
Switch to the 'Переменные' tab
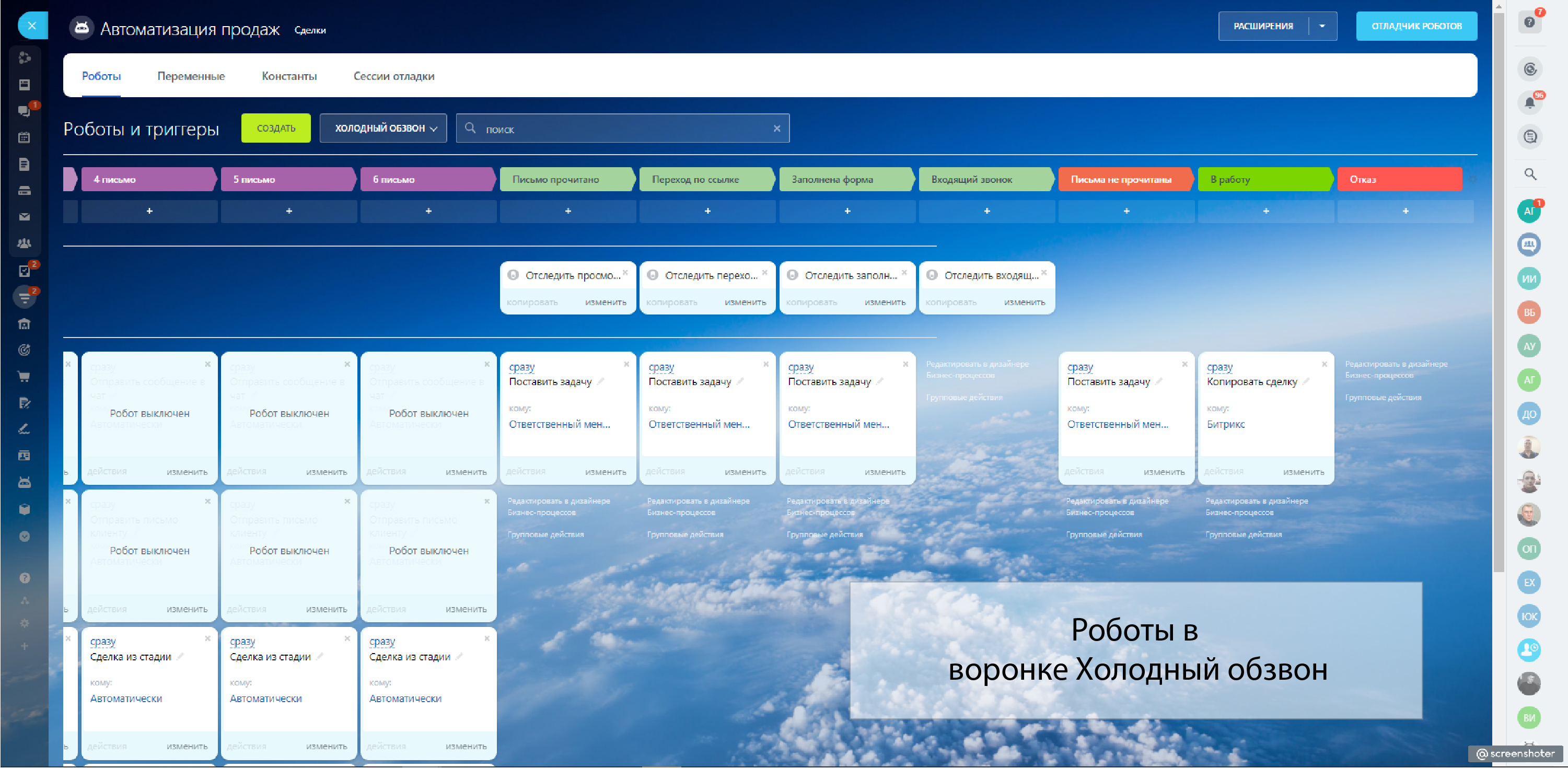point(191,76)
